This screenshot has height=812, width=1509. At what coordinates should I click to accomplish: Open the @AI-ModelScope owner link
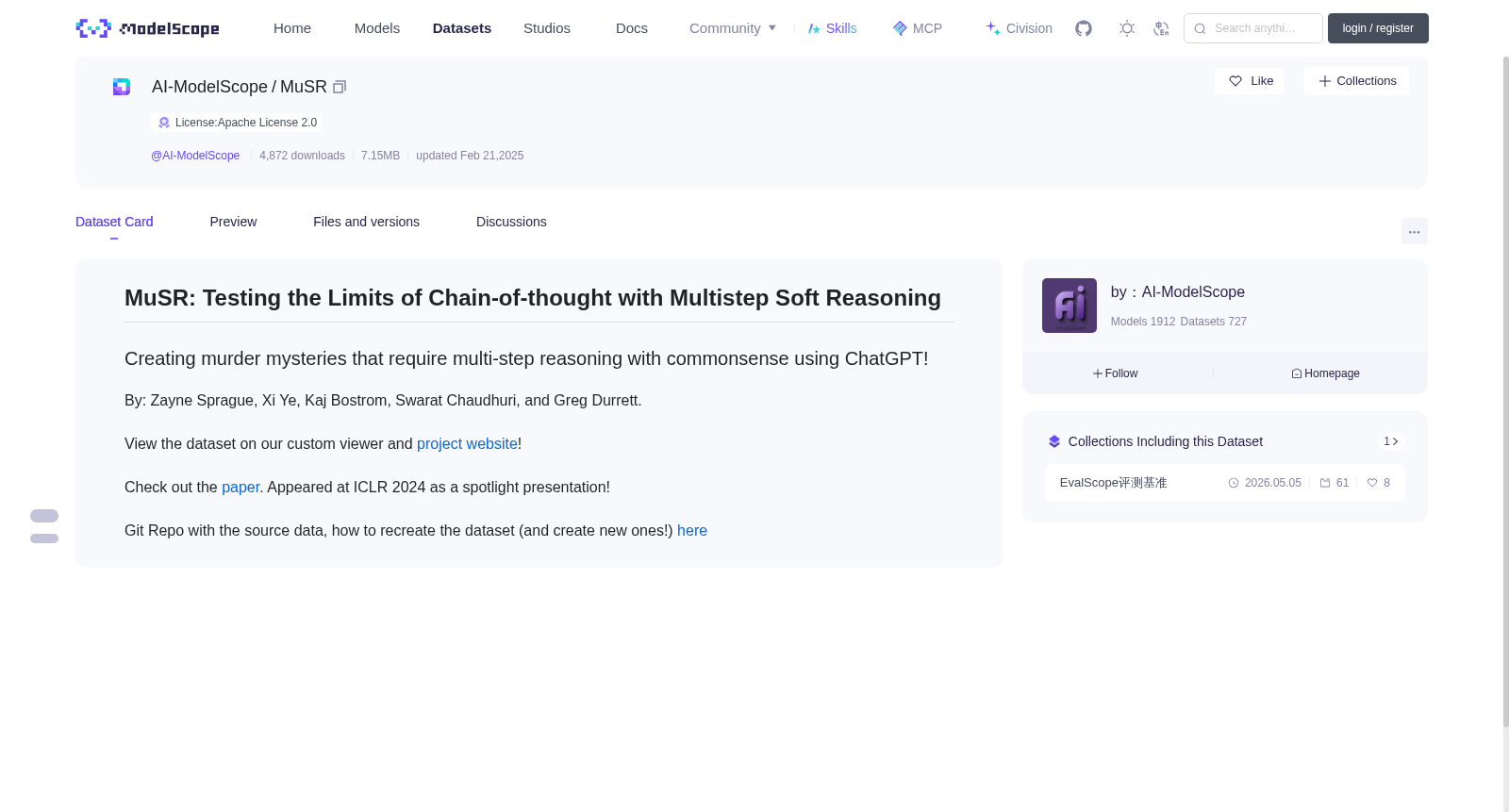click(195, 156)
